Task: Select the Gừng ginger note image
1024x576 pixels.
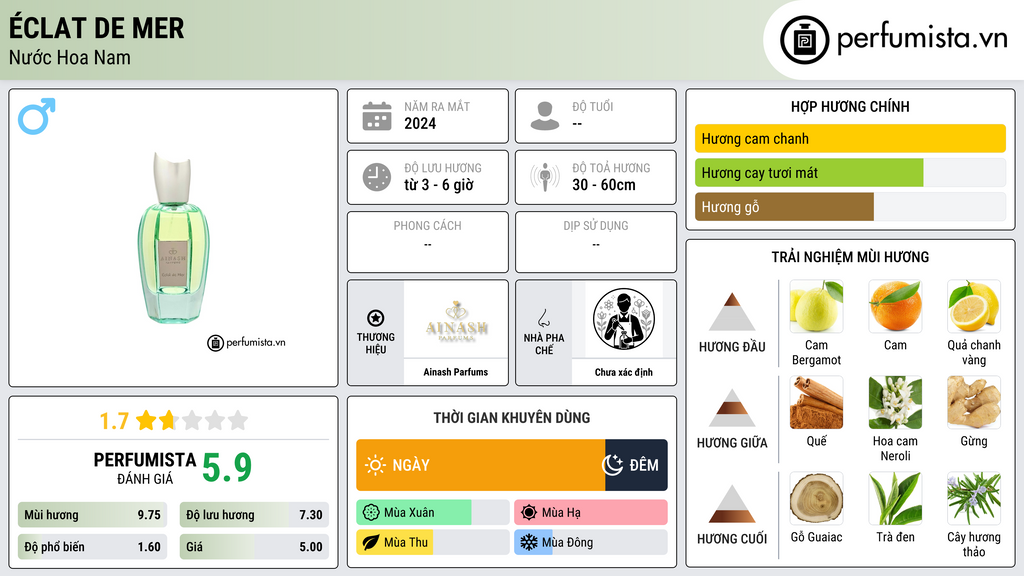Action: 974,403
